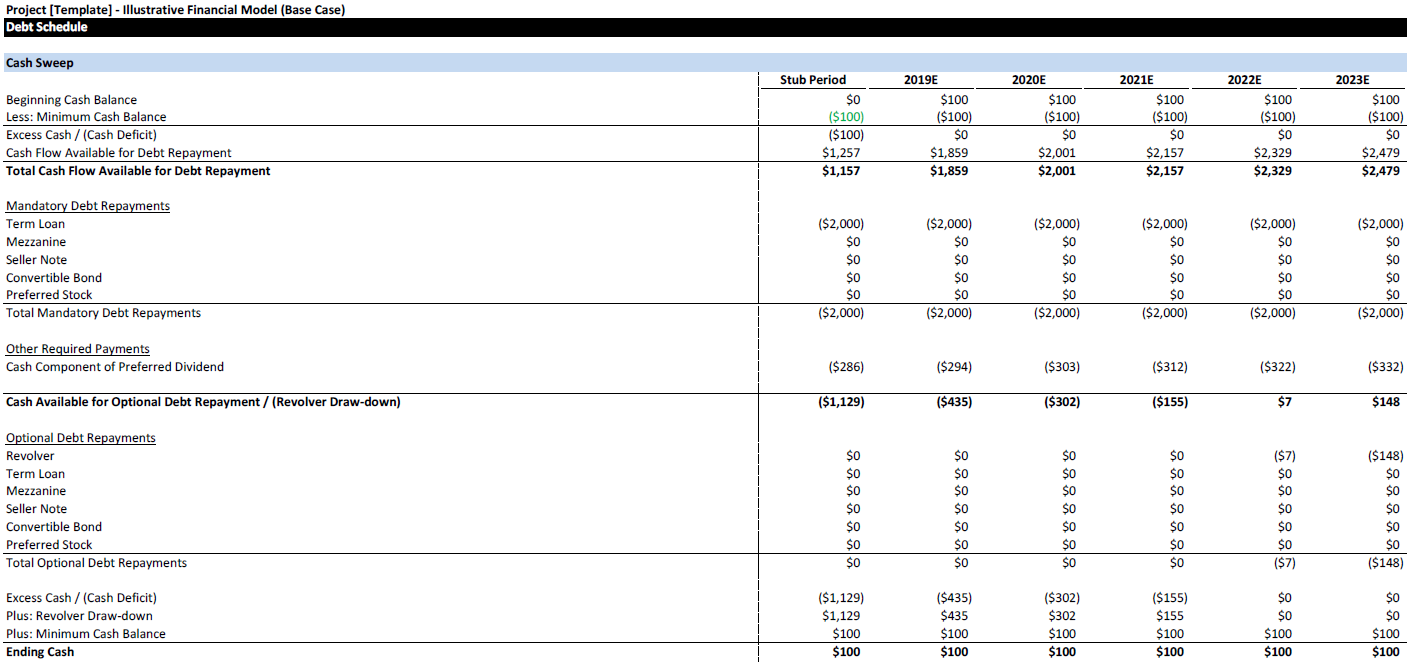Click Total Optional Debt Repayments for 2023E
The width and height of the screenshot is (1414, 670).
click(1384, 563)
